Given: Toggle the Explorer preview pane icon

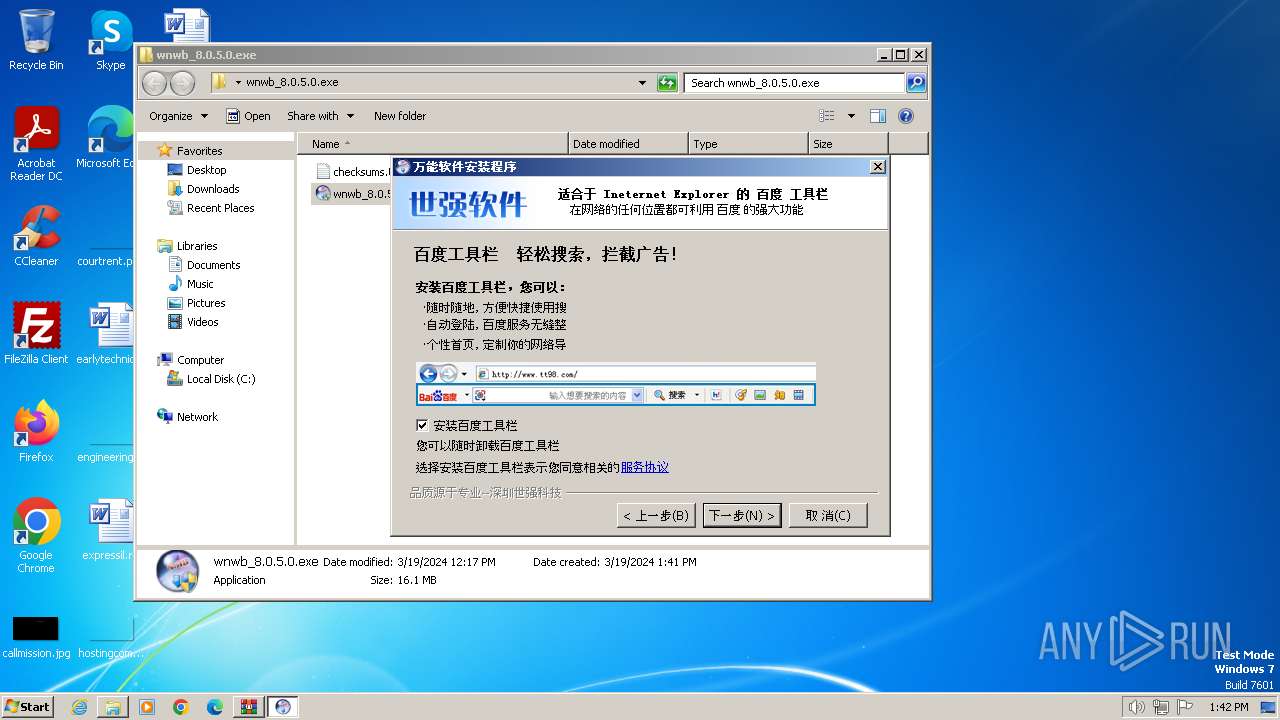Looking at the screenshot, I should [877, 116].
